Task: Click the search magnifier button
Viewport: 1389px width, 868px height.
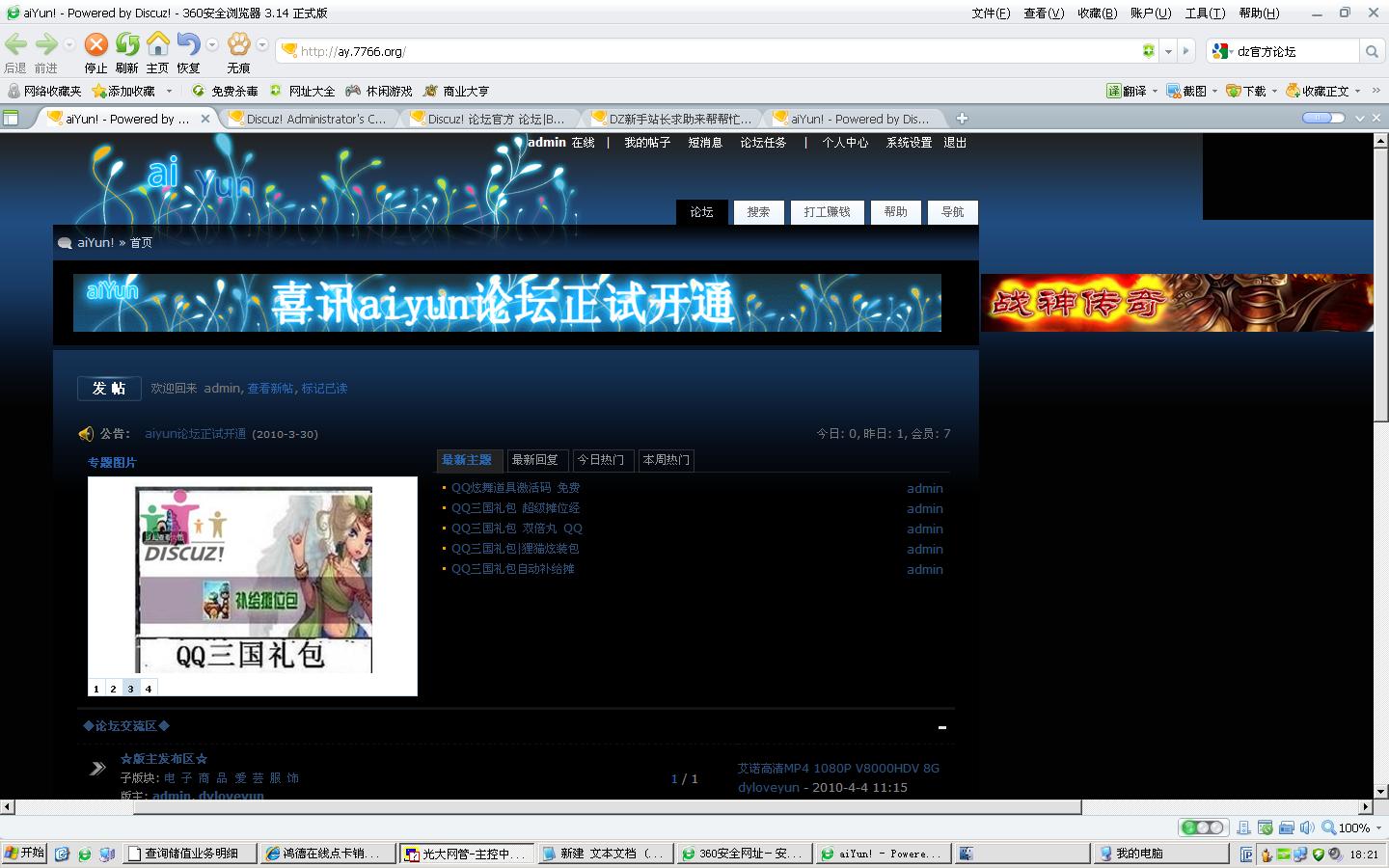Action: (1371, 51)
